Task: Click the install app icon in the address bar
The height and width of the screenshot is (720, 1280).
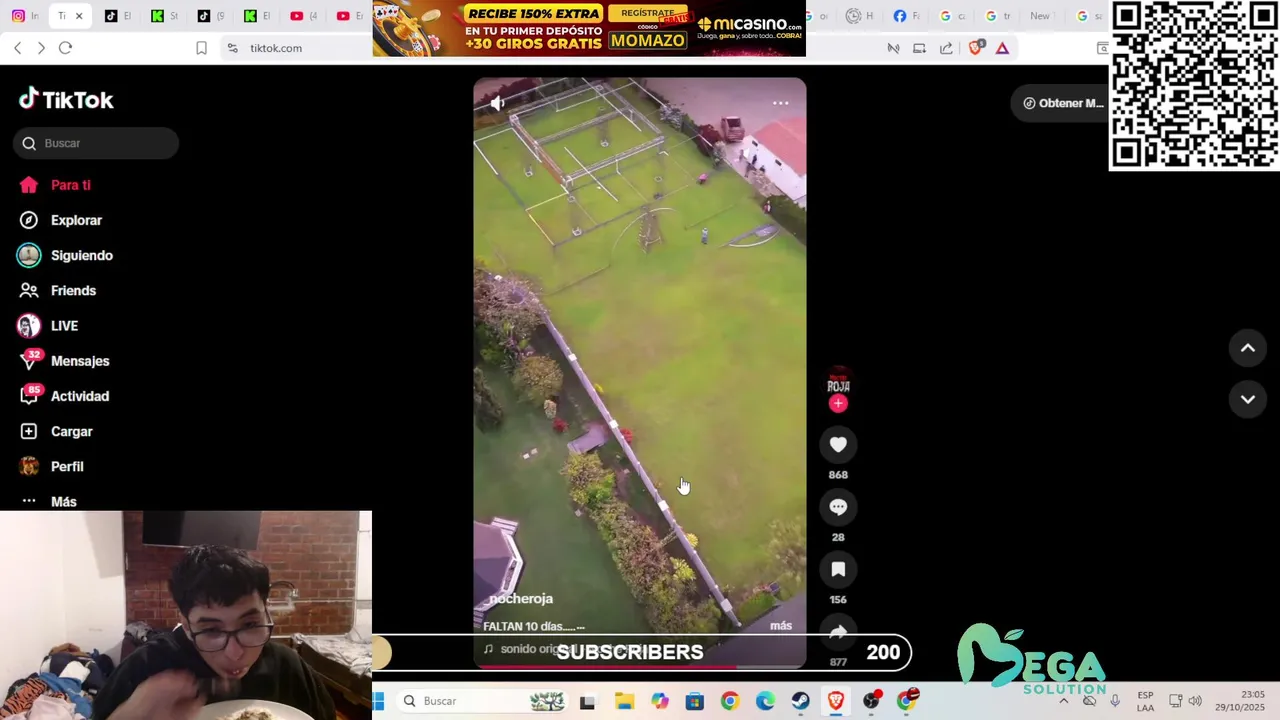Action: pyautogui.click(x=919, y=48)
